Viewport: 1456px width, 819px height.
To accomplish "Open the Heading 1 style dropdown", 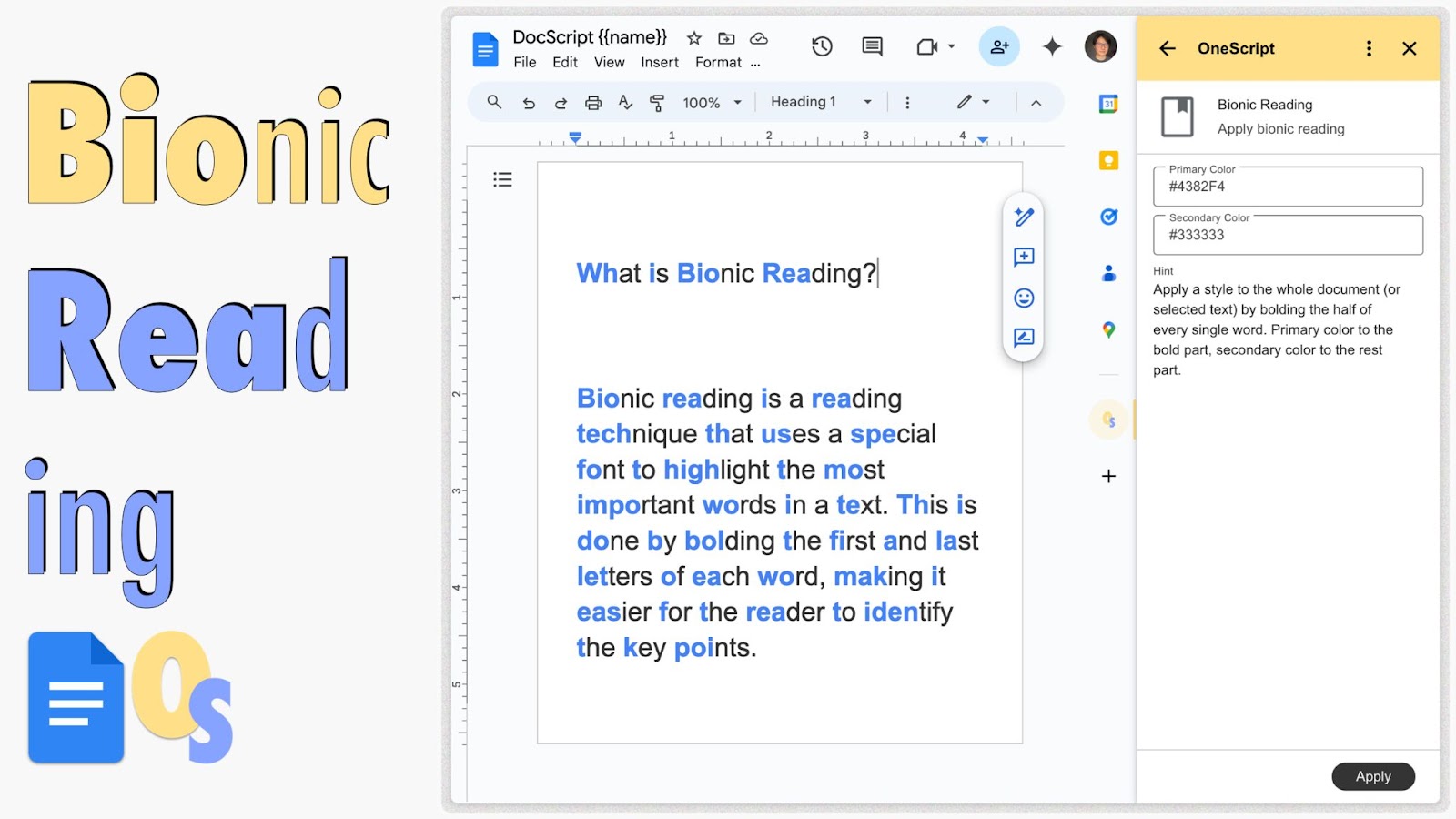I will tap(821, 102).
